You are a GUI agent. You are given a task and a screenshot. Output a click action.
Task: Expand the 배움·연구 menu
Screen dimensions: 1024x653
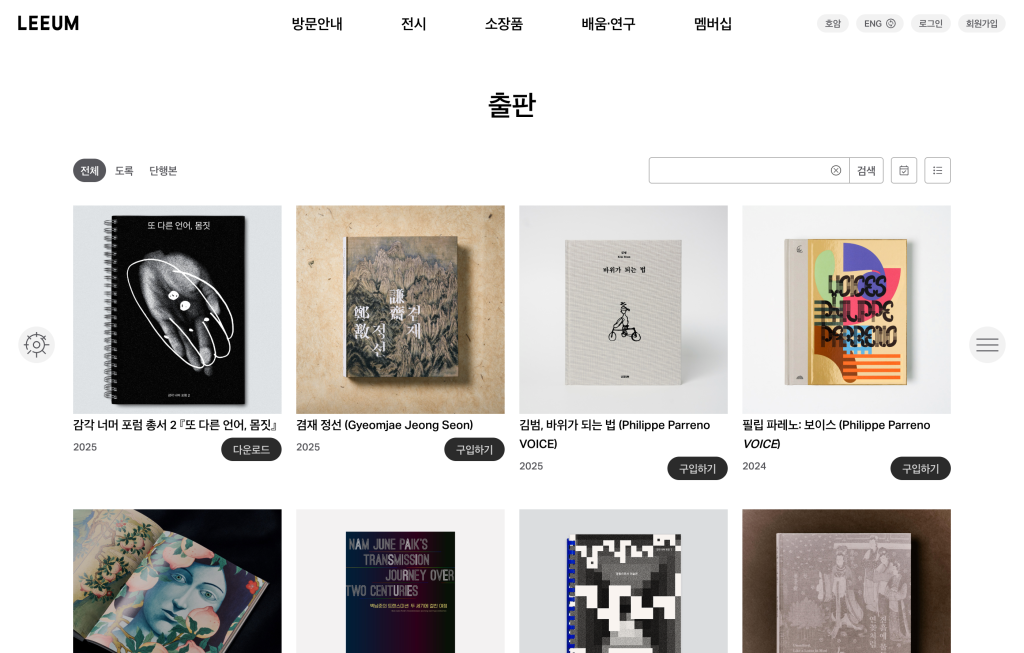point(608,24)
